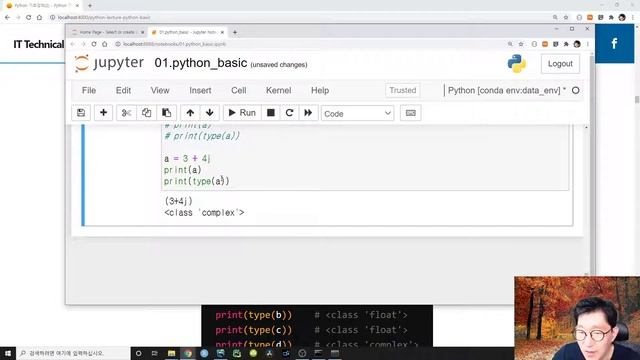640x360 pixels.
Task: Click the background window's localhost address bar
Action: (104, 18)
